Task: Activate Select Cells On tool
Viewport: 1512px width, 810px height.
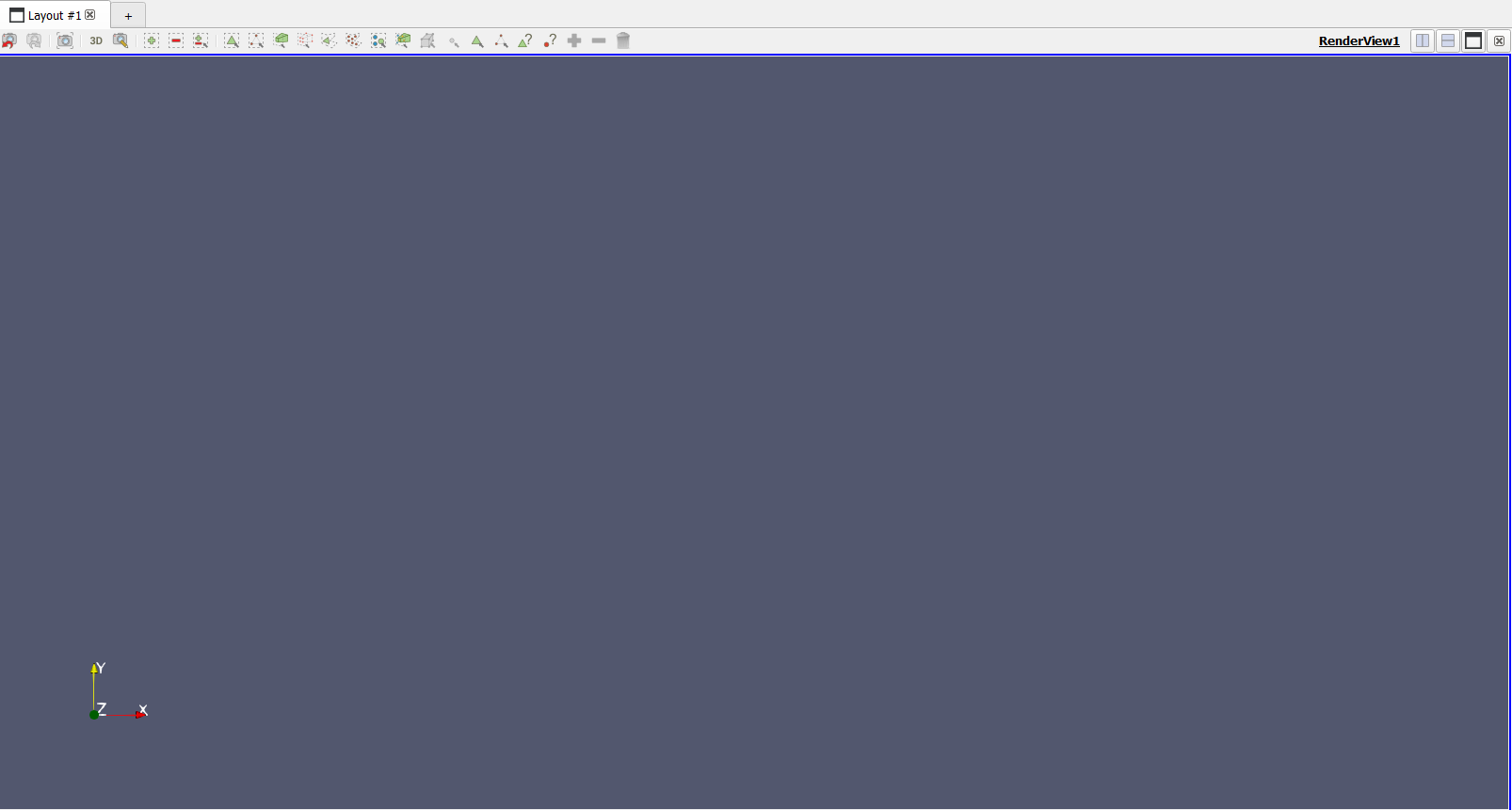Action: tap(232, 40)
